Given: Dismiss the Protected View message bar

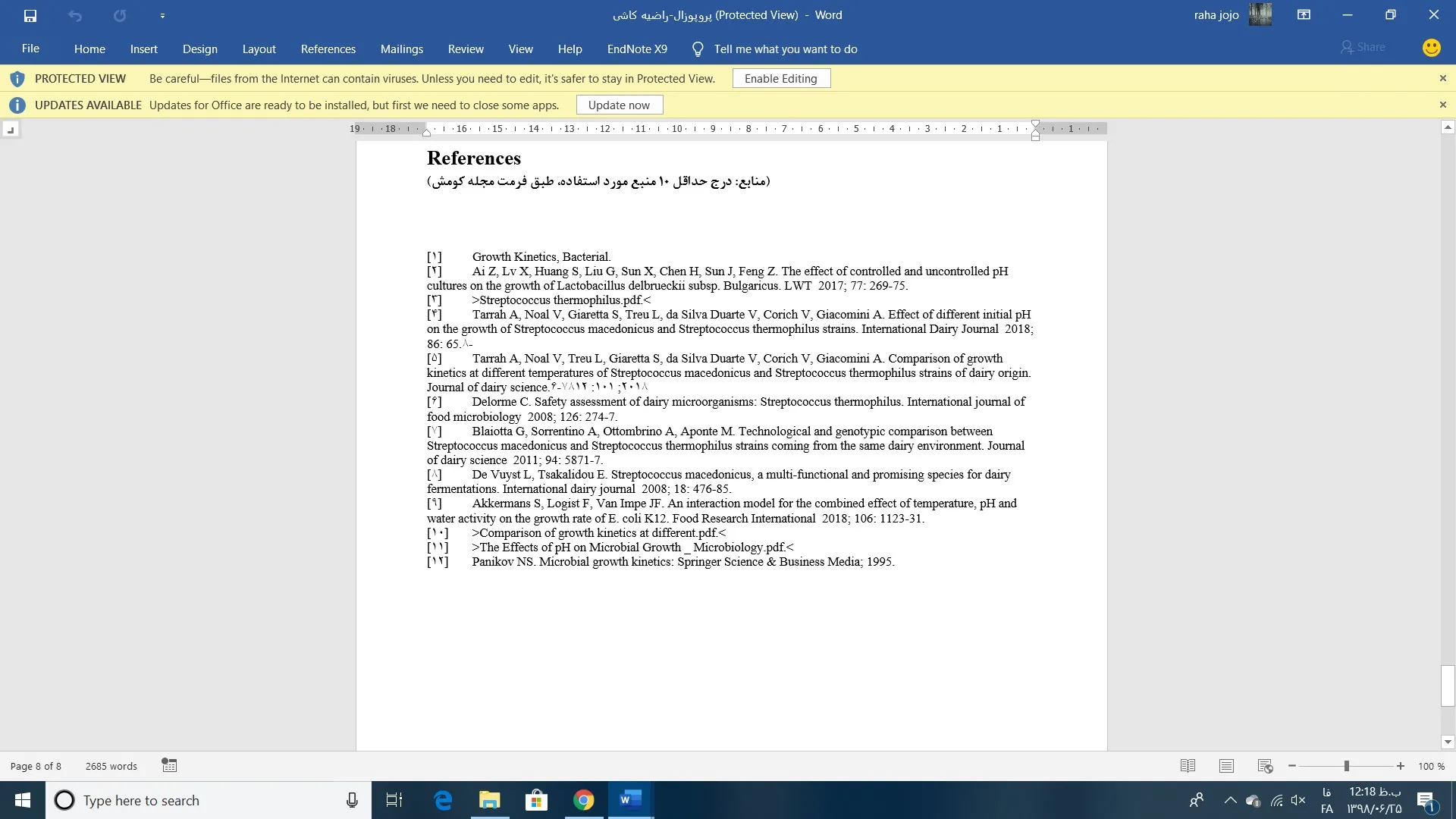Looking at the screenshot, I should coord(1442,79).
